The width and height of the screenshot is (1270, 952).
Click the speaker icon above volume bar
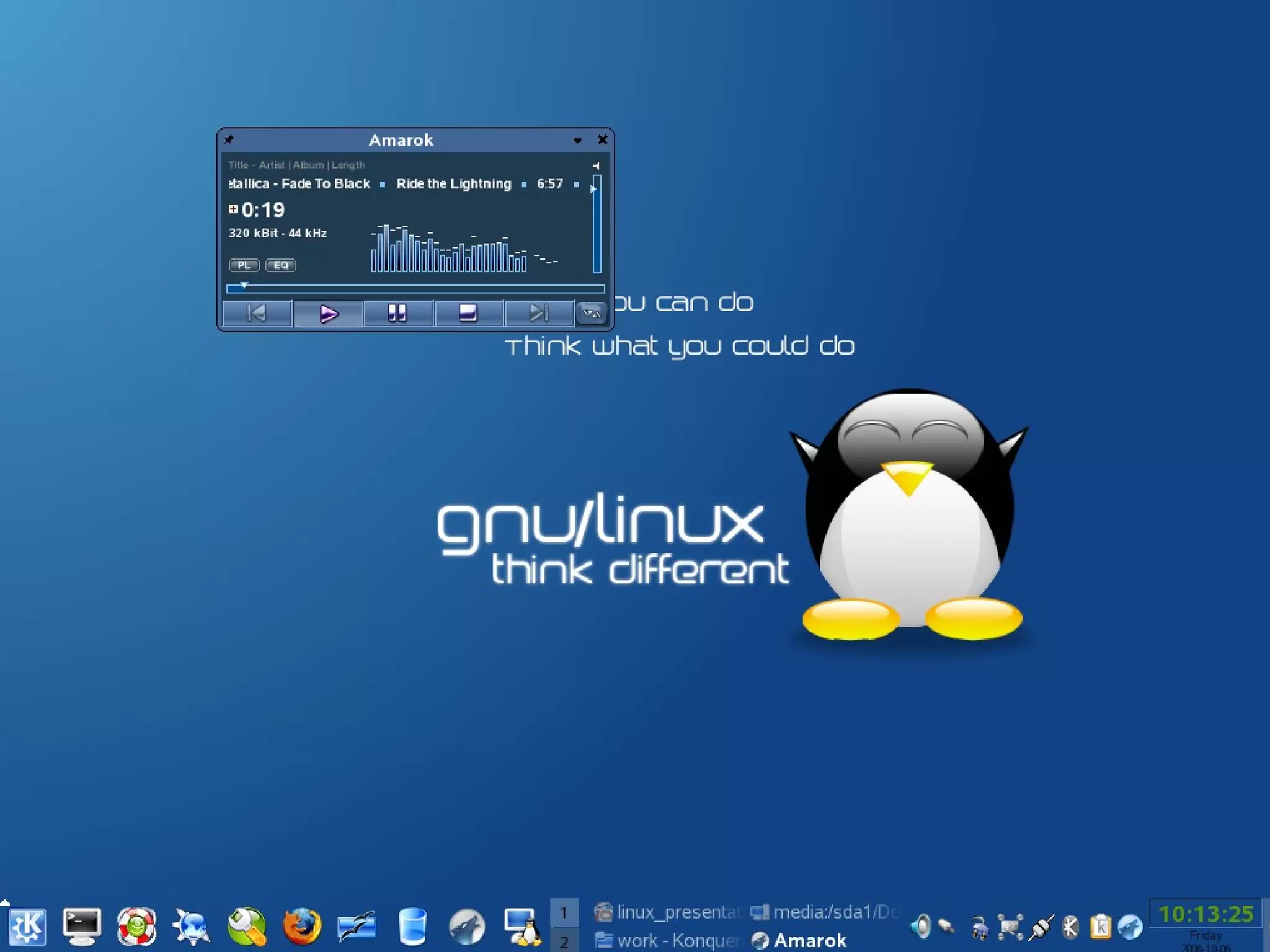596,165
